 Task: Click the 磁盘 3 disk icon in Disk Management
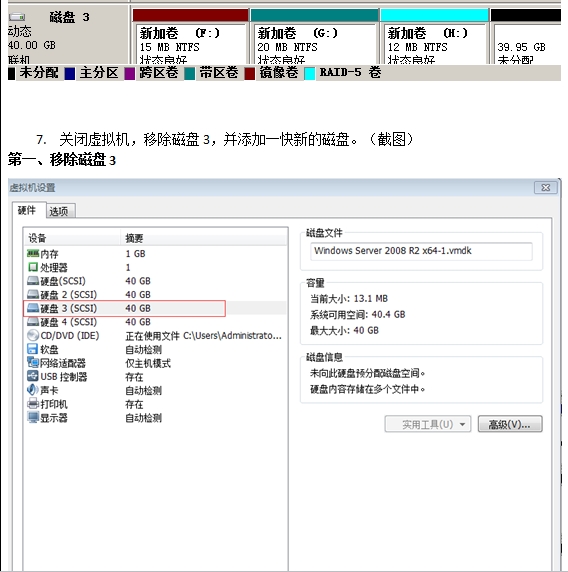[x=17, y=17]
